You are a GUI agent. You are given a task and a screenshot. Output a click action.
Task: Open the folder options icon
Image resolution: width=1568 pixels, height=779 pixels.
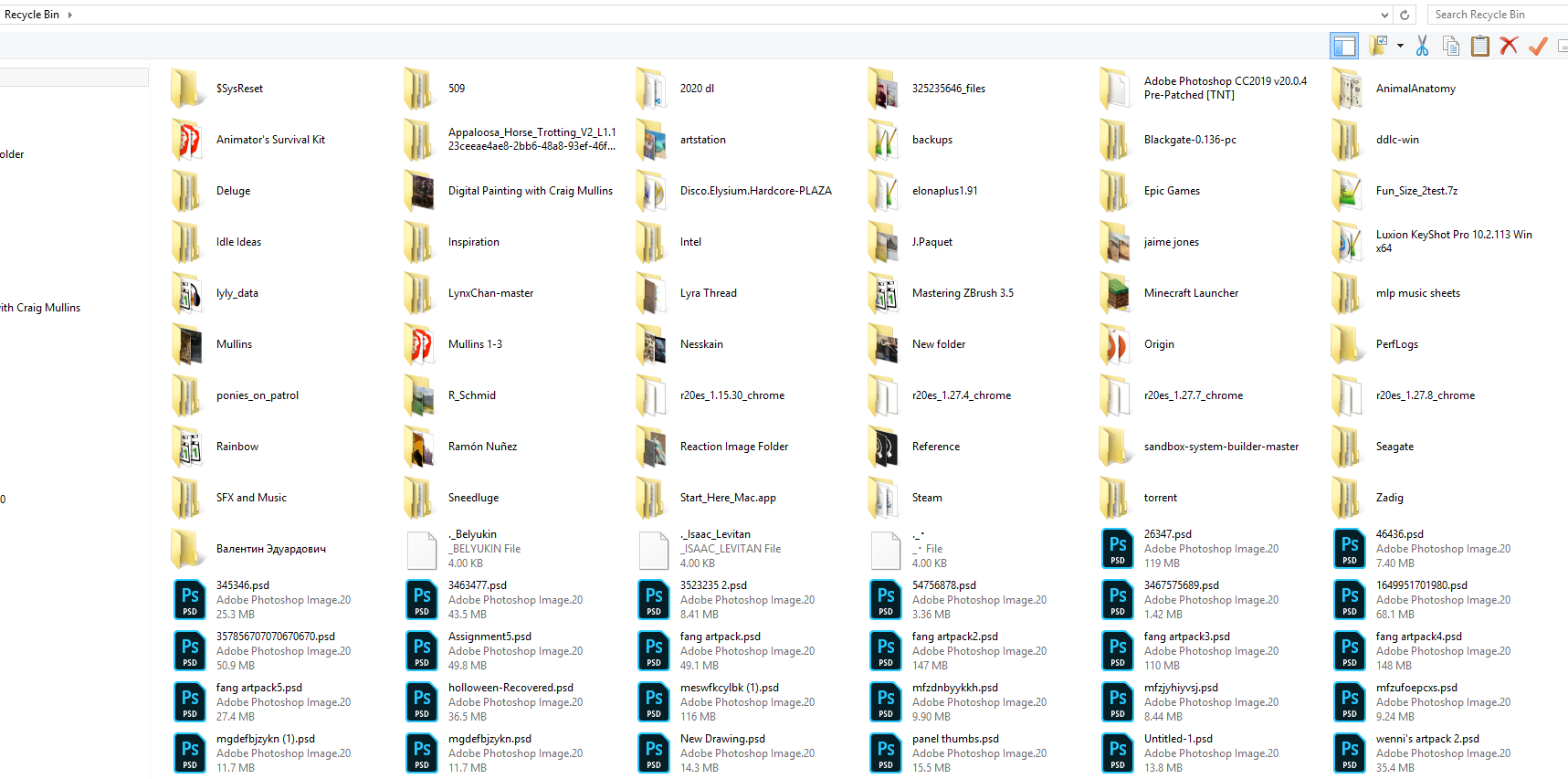coord(1378,46)
